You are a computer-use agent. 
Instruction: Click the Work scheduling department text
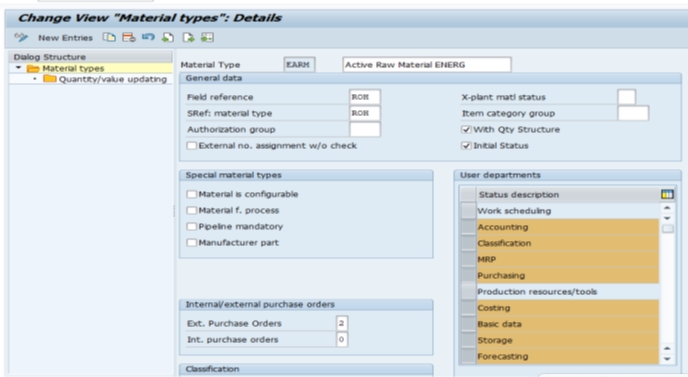[x=514, y=211]
